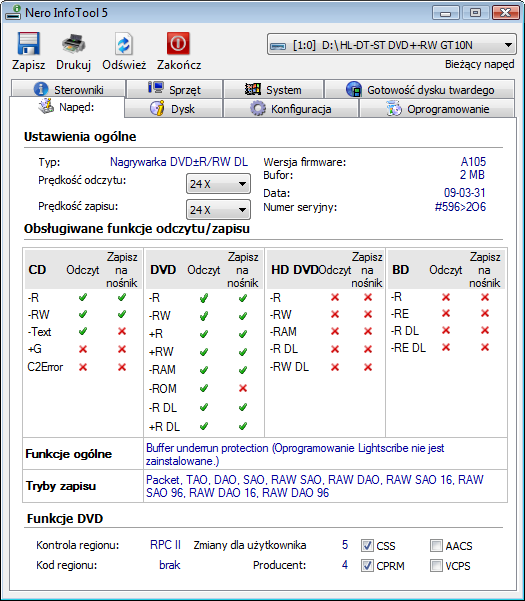Click the Zmiany dla użytkownika value 5
Image resolution: width=525 pixels, height=601 pixels.
345,545
